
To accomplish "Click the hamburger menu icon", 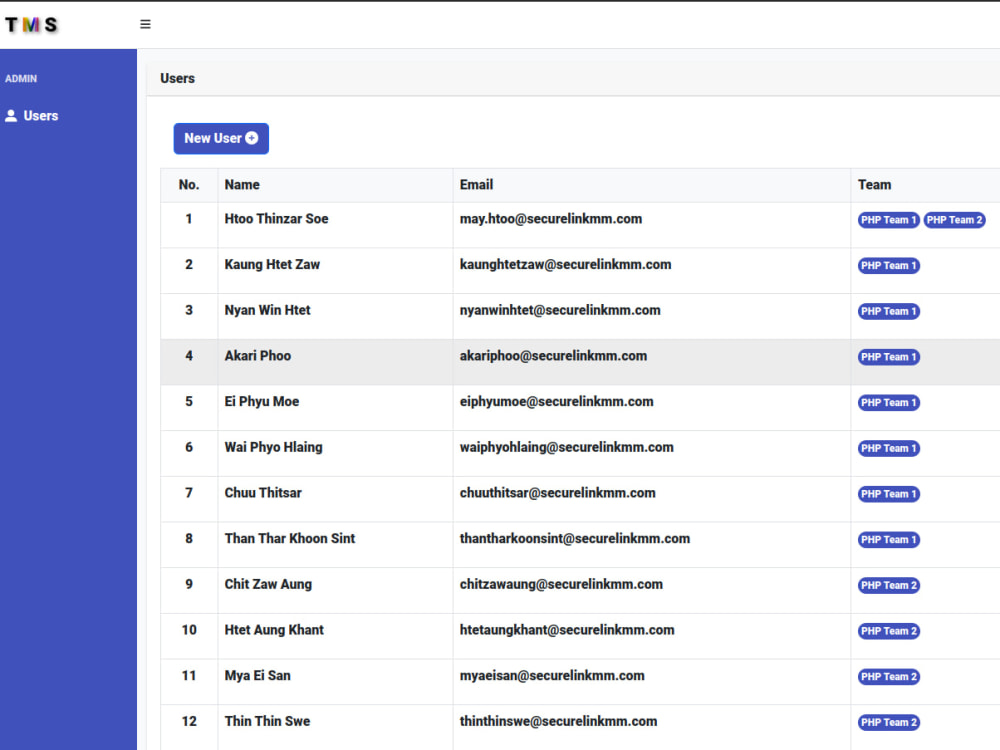I will (145, 23).
